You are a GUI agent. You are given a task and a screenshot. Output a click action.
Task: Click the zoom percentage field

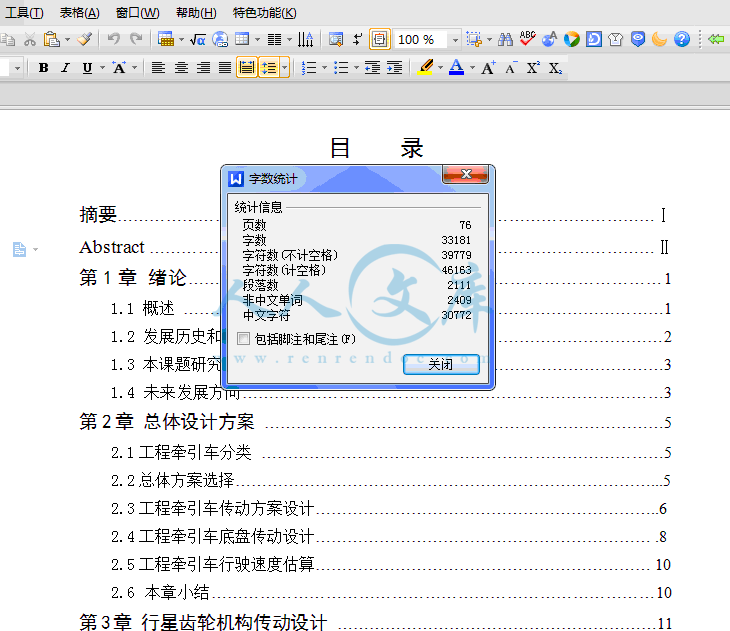coord(420,40)
